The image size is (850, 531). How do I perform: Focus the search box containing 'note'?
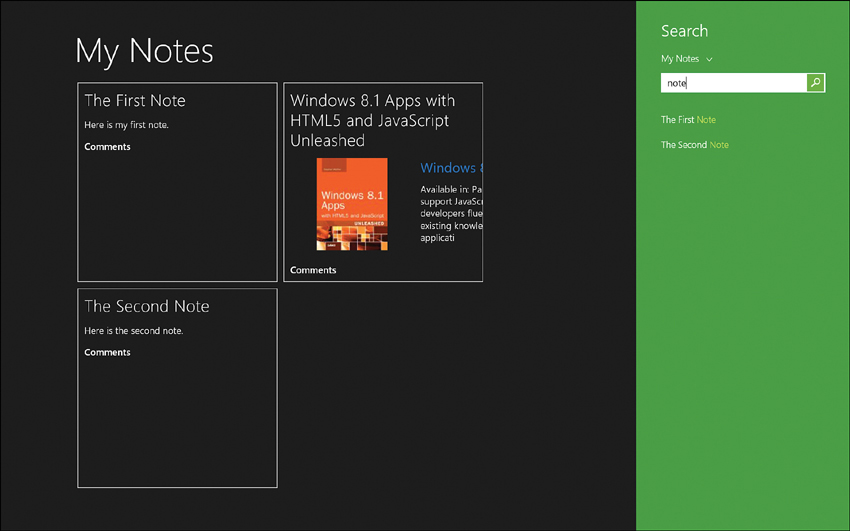coord(733,83)
